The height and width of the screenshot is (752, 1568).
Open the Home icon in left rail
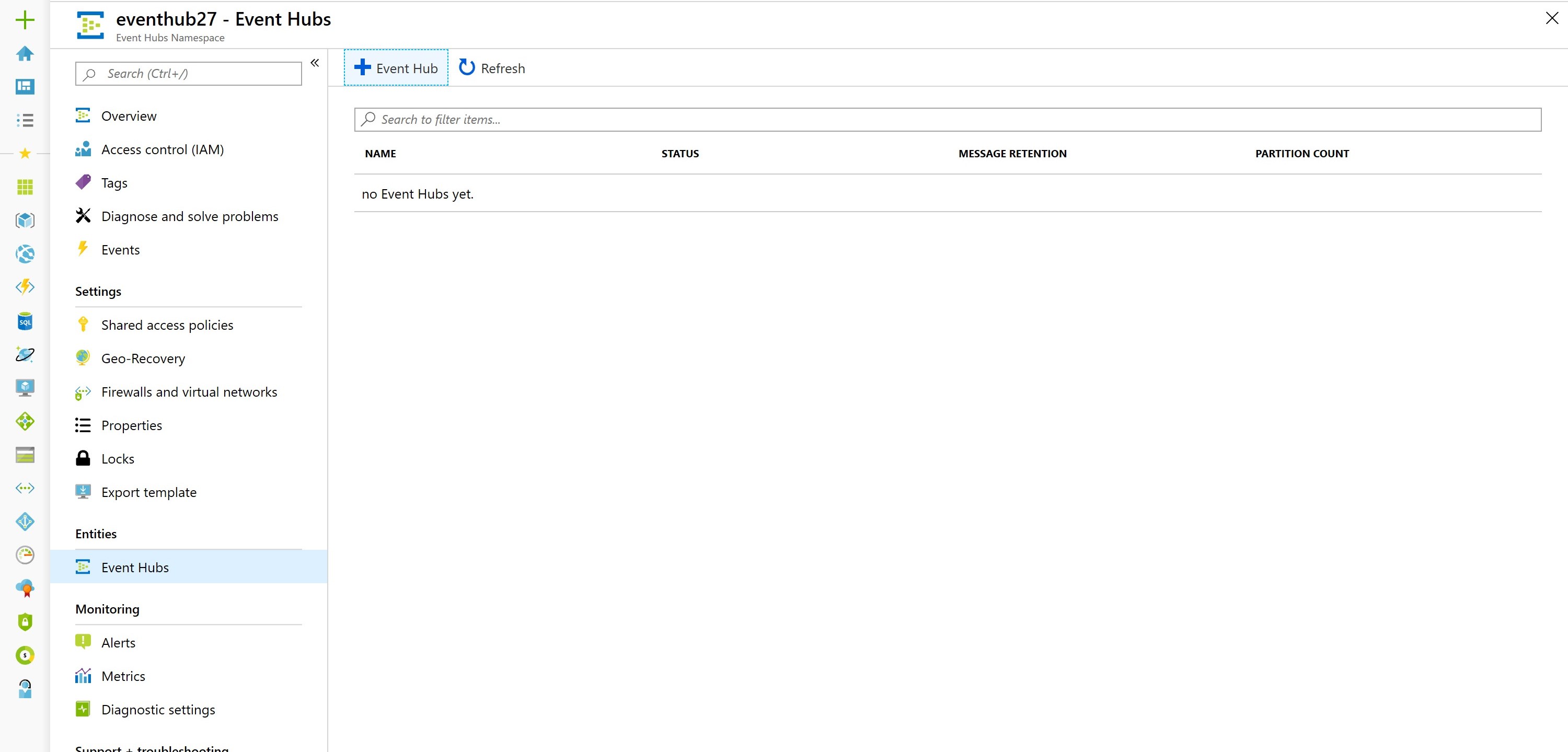point(25,53)
